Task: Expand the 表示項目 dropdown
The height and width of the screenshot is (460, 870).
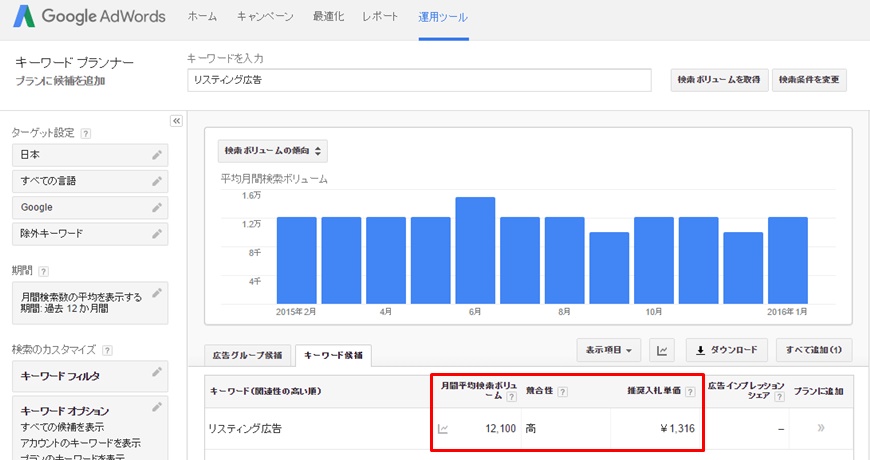Action: coord(609,350)
